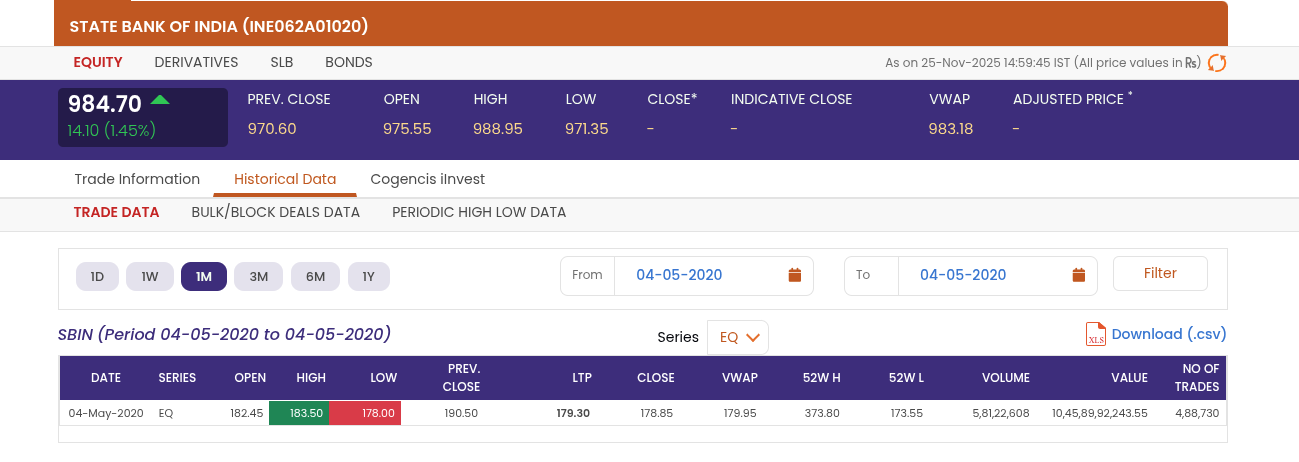
Task: Open the From date calendar icon
Action: pyautogui.click(x=795, y=275)
